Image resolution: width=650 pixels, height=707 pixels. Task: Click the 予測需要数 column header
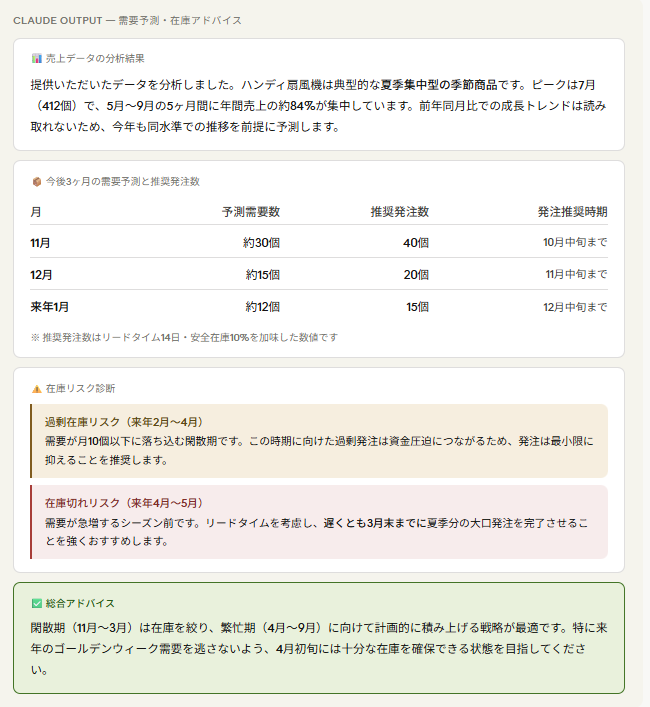(x=251, y=212)
